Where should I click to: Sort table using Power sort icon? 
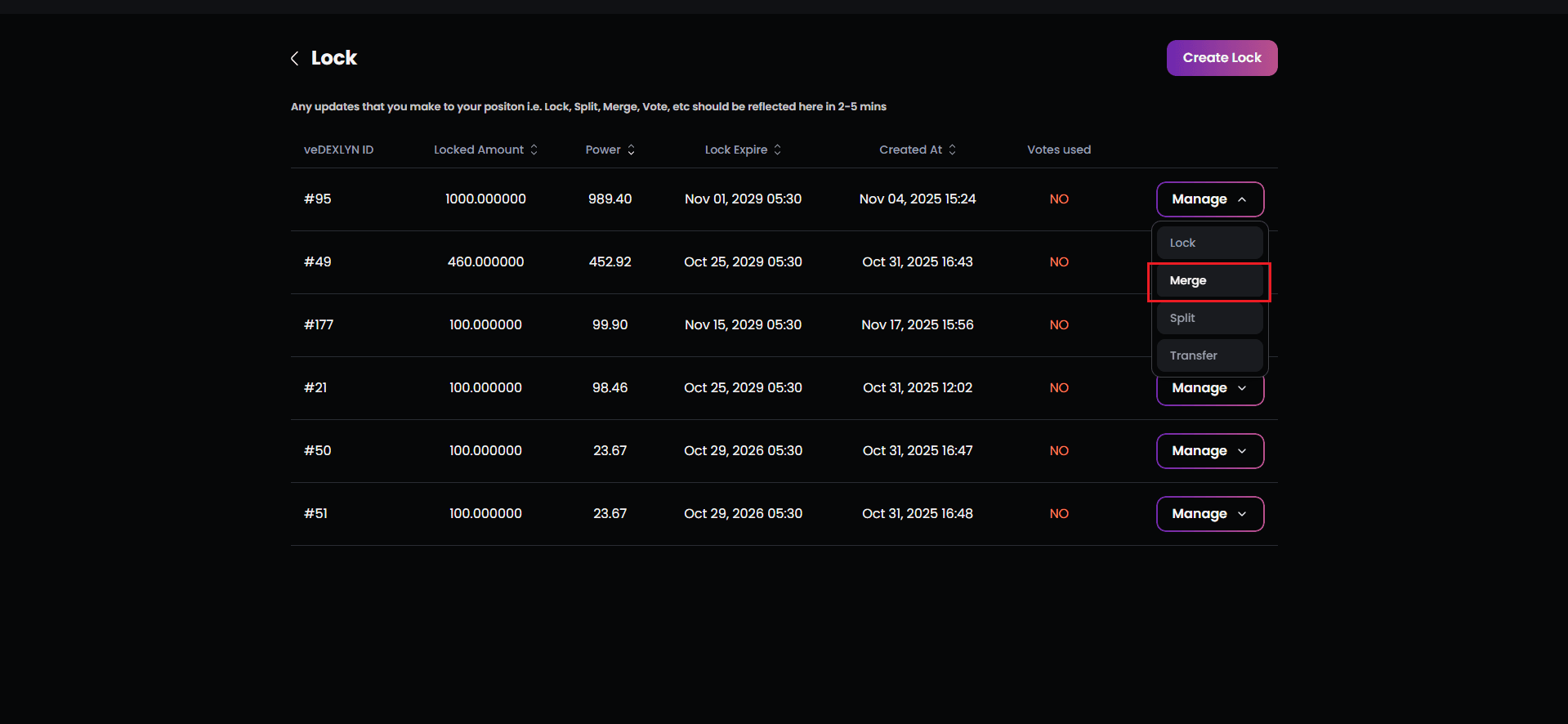[631, 150]
